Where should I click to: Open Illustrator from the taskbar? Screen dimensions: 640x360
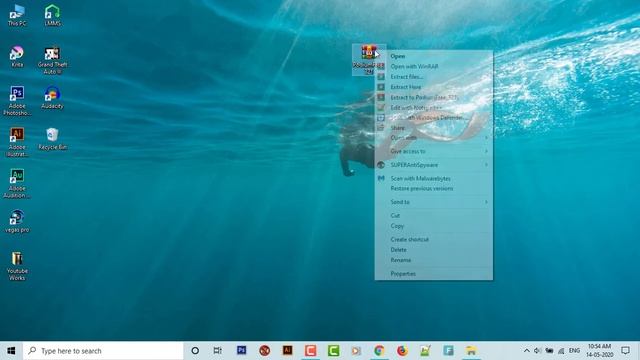(287, 350)
